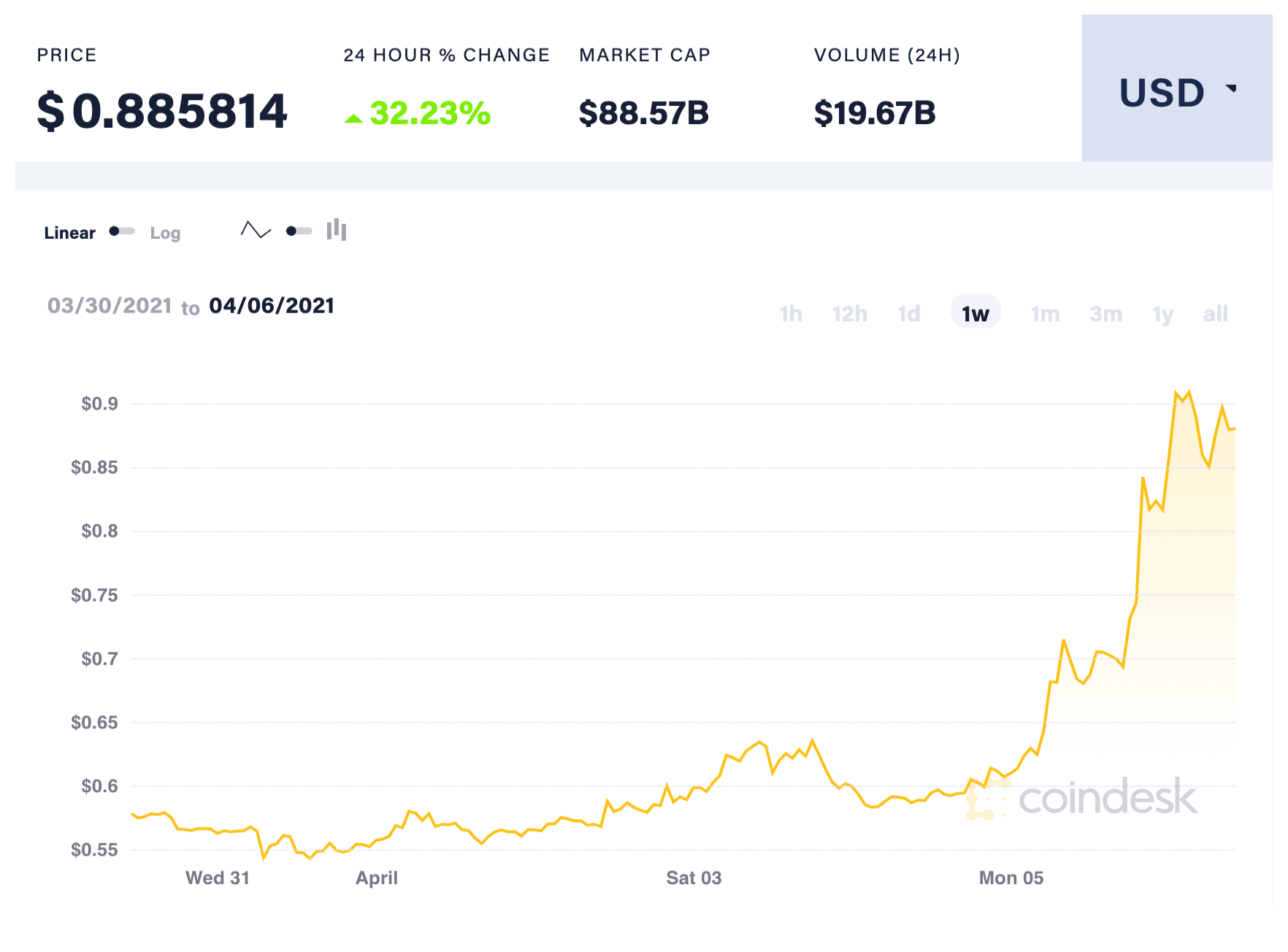Select the active 1w range

[x=975, y=313]
